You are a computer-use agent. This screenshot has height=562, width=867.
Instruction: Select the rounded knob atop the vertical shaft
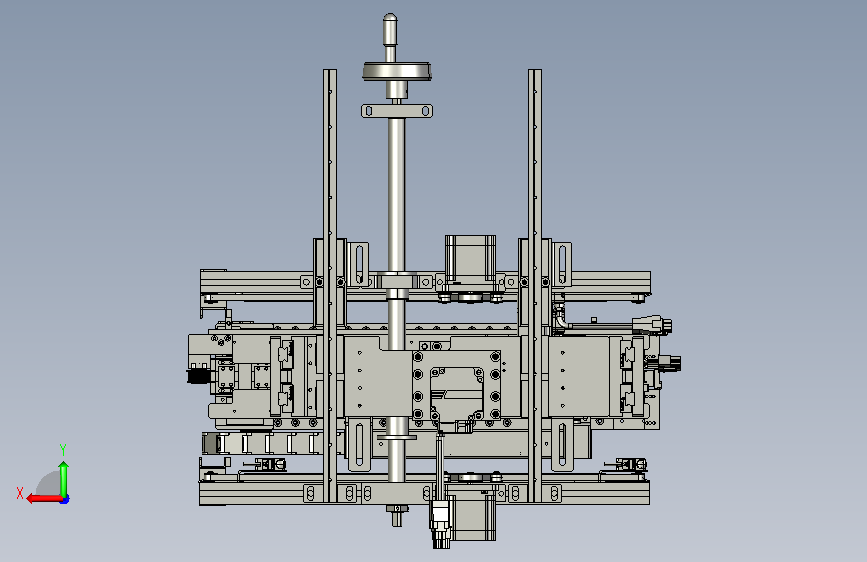[390, 28]
